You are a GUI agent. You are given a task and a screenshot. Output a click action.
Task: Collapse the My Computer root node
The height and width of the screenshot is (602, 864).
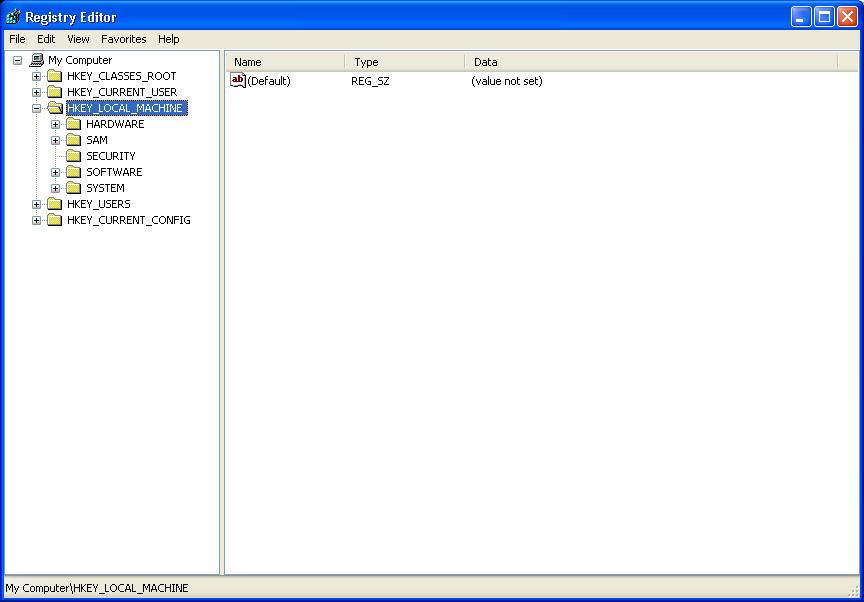coord(18,61)
